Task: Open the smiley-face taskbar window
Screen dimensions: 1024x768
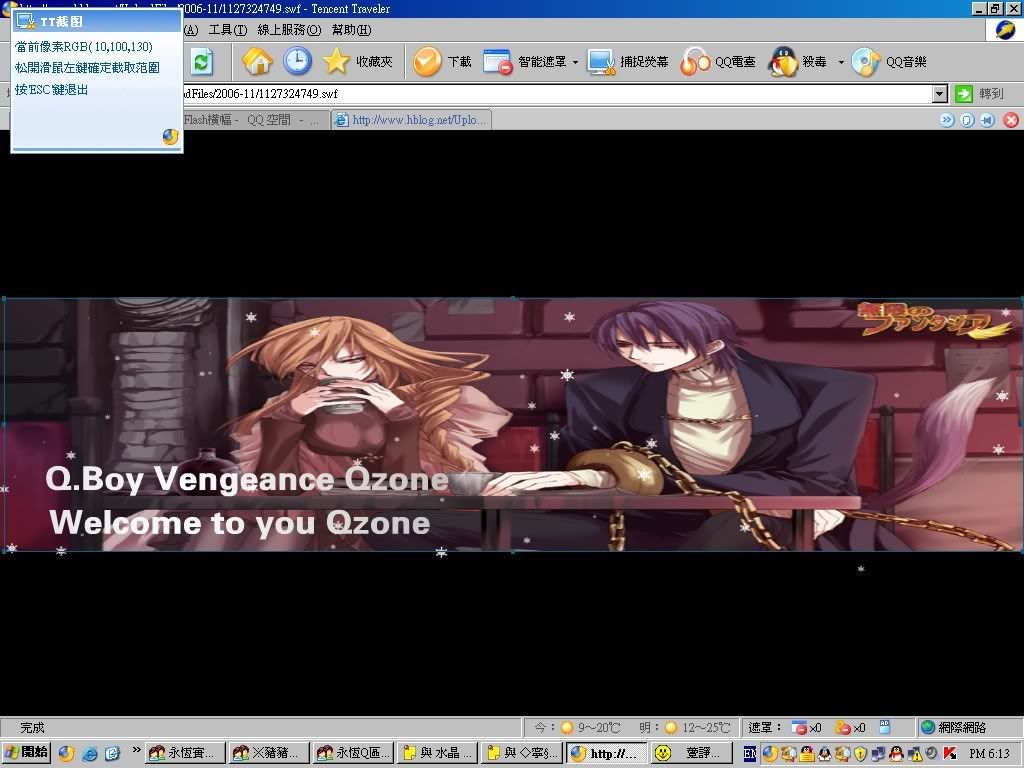Action: pyautogui.click(x=691, y=753)
